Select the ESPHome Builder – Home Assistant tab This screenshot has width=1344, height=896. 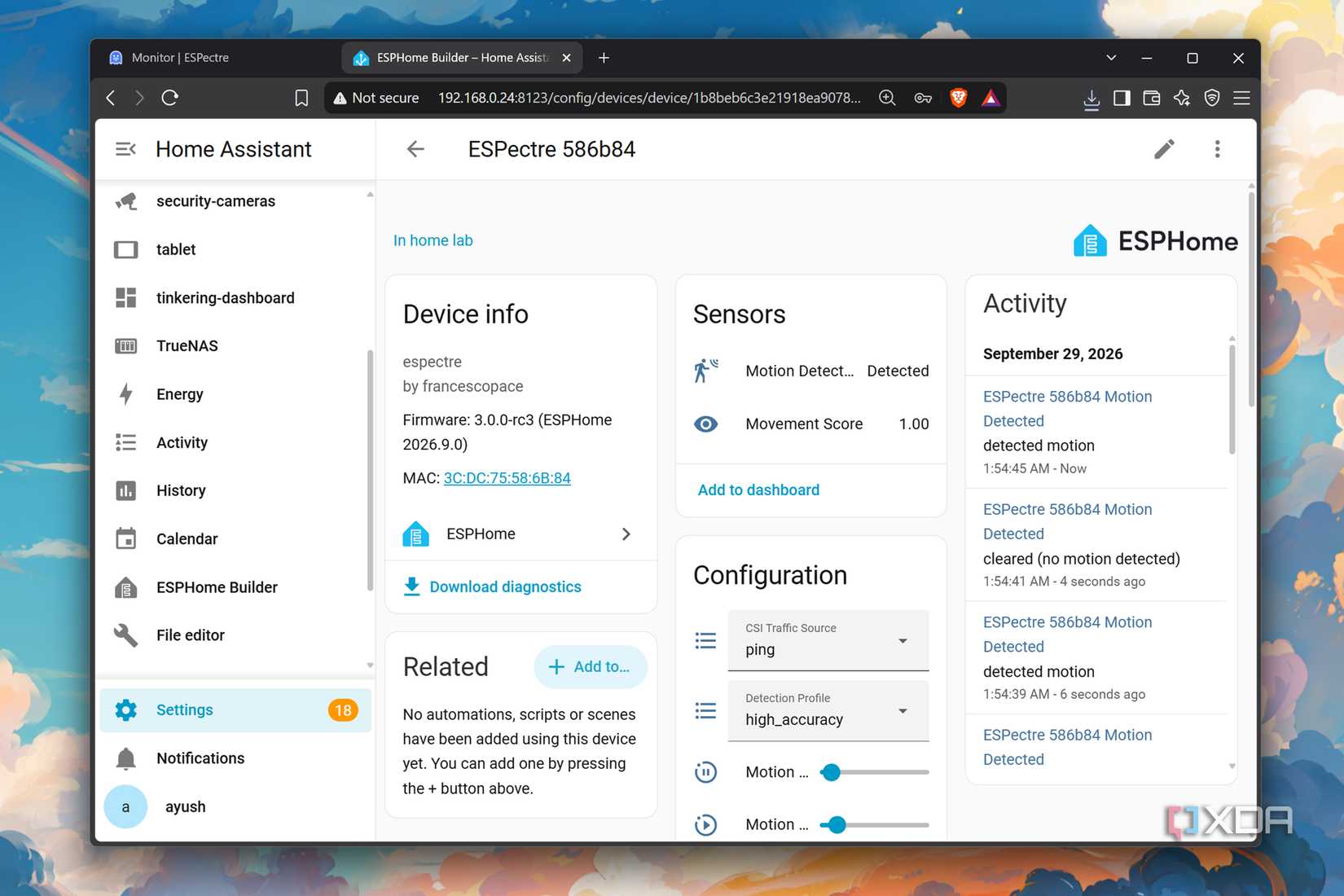[463, 58]
